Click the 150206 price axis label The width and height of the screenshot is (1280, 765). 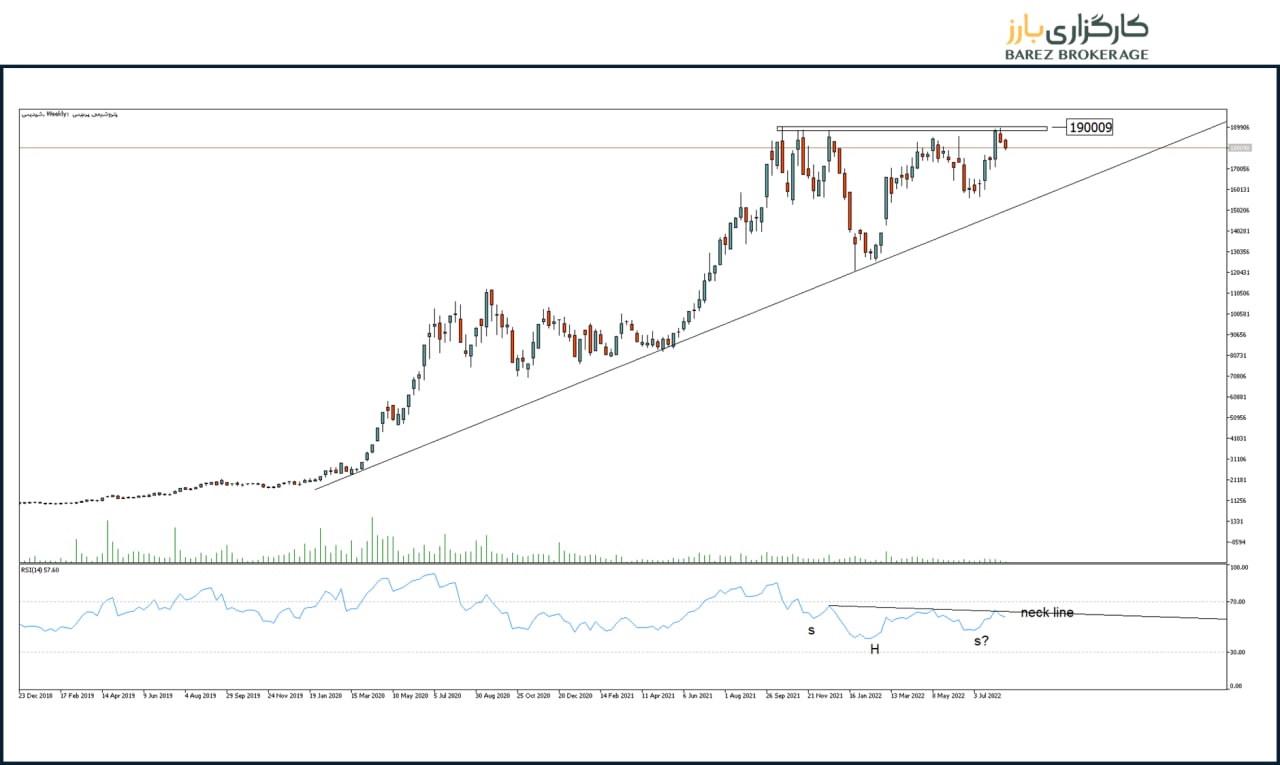(1239, 211)
